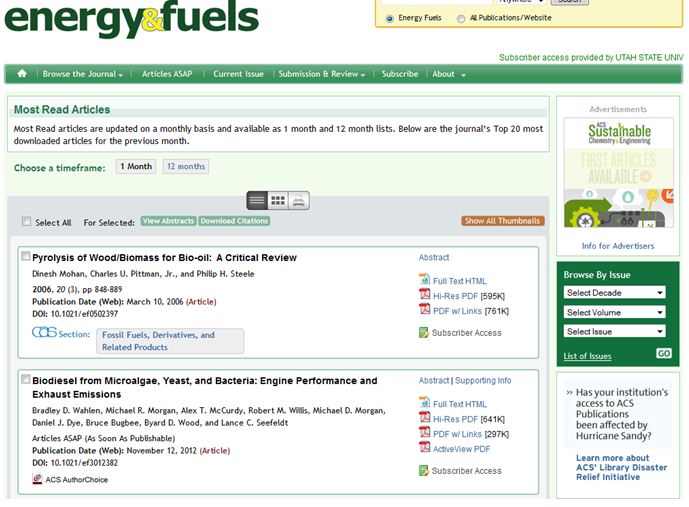
Task: Click the ACS Sustainable Chemistry advertisement
Action: [618, 173]
